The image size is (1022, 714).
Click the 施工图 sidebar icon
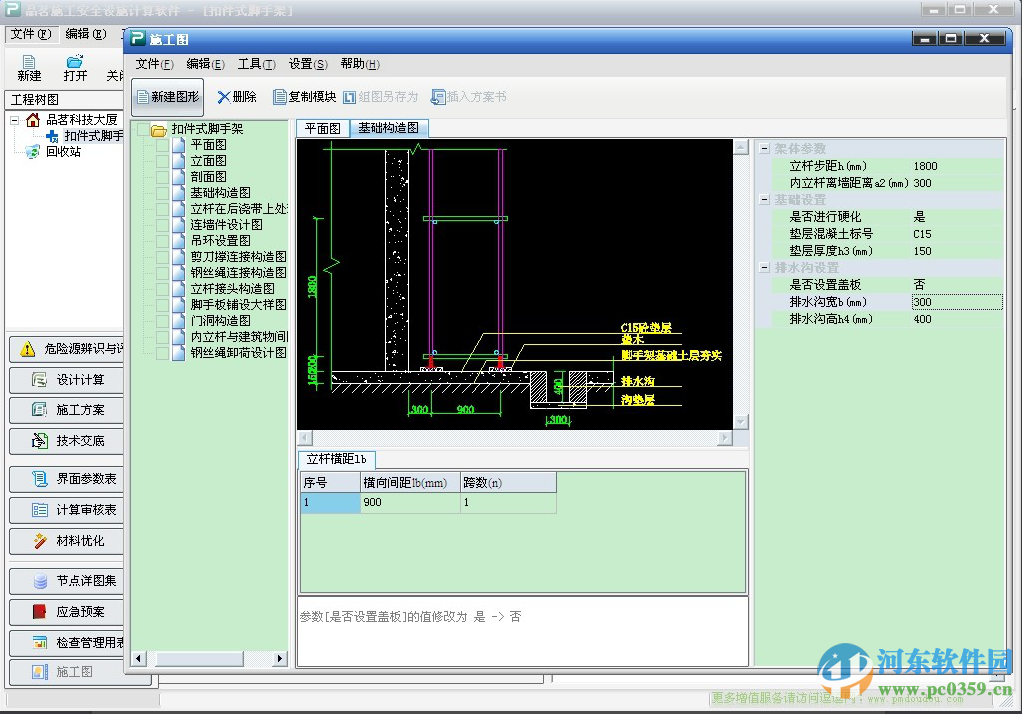[40, 672]
